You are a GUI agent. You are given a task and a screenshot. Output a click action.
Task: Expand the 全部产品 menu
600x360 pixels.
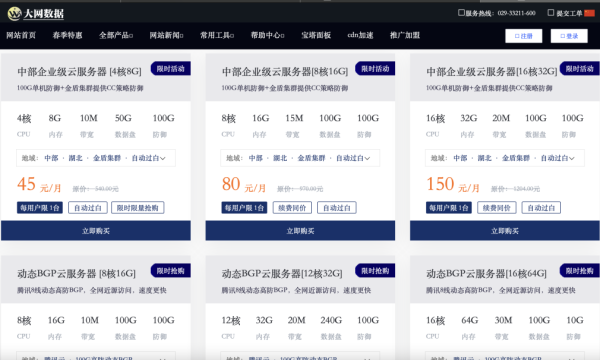coord(116,35)
